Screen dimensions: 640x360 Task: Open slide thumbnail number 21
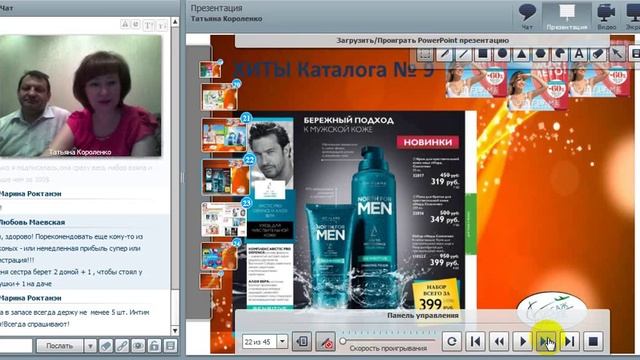point(225,135)
